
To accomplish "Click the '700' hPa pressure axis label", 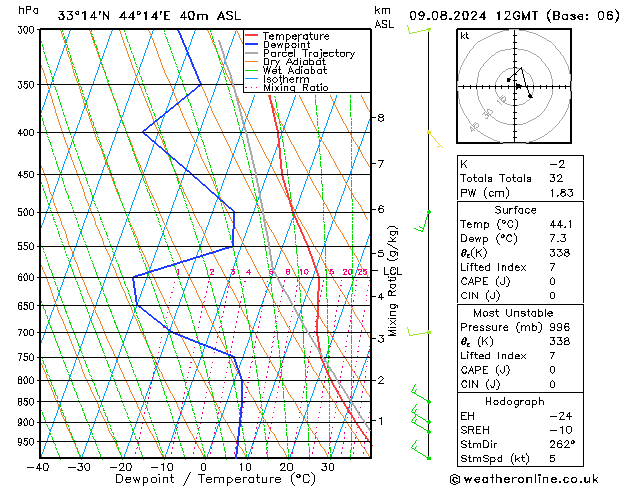I will tap(28, 333).
